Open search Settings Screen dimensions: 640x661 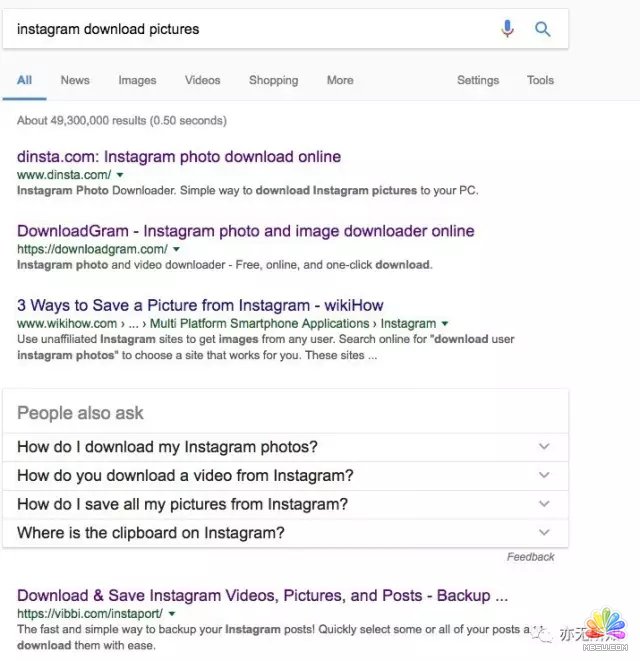(x=478, y=80)
